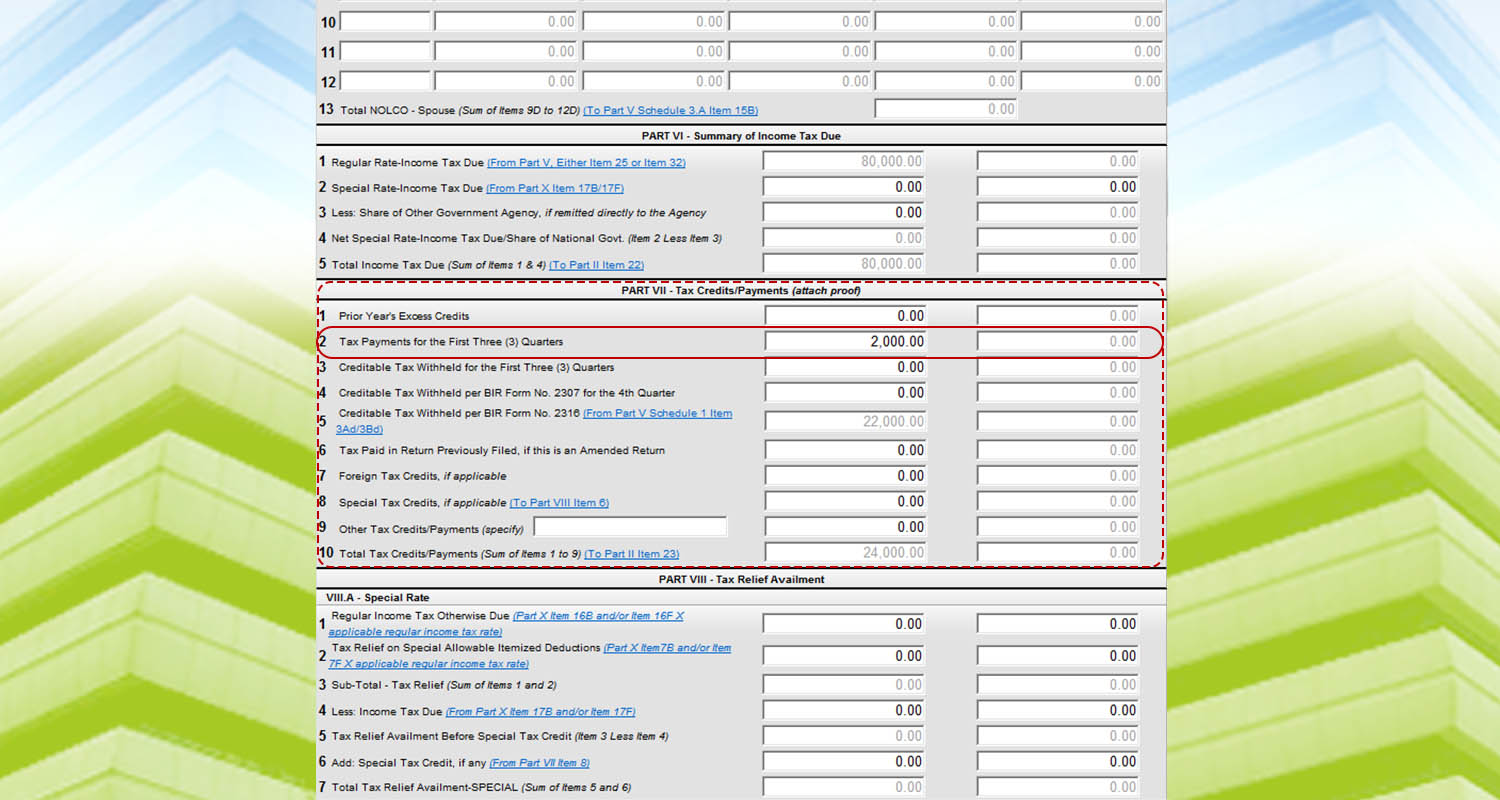Click the Prior Year's Excess Credits label
Image resolution: width=1500 pixels, height=800 pixels.
click(404, 317)
